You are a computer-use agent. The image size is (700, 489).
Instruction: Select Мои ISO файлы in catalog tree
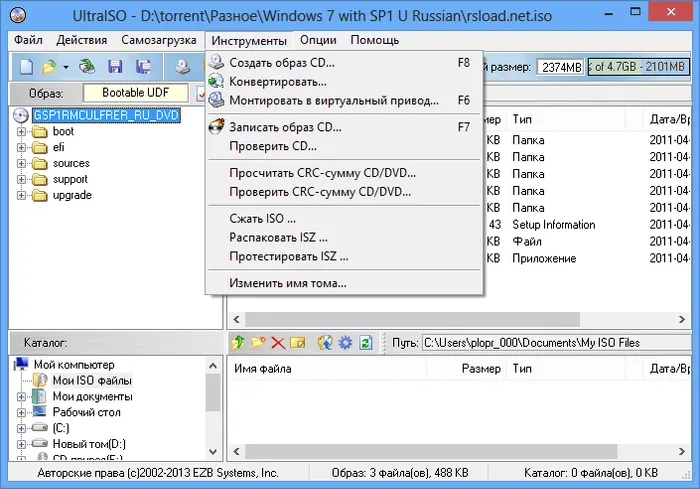[x=92, y=380]
